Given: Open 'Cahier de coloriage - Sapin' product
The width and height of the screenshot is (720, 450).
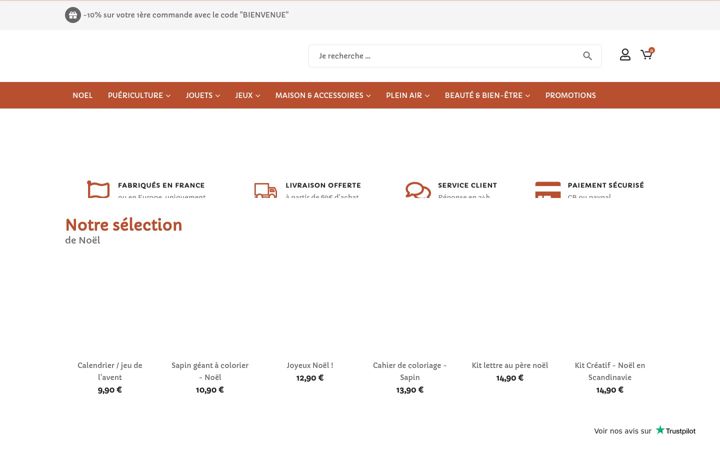Looking at the screenshot, I should click(x=410, y=371).
